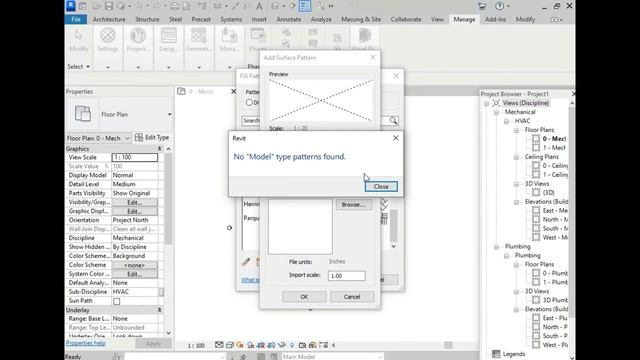Collapse the Graphics section in Properties

160,149
